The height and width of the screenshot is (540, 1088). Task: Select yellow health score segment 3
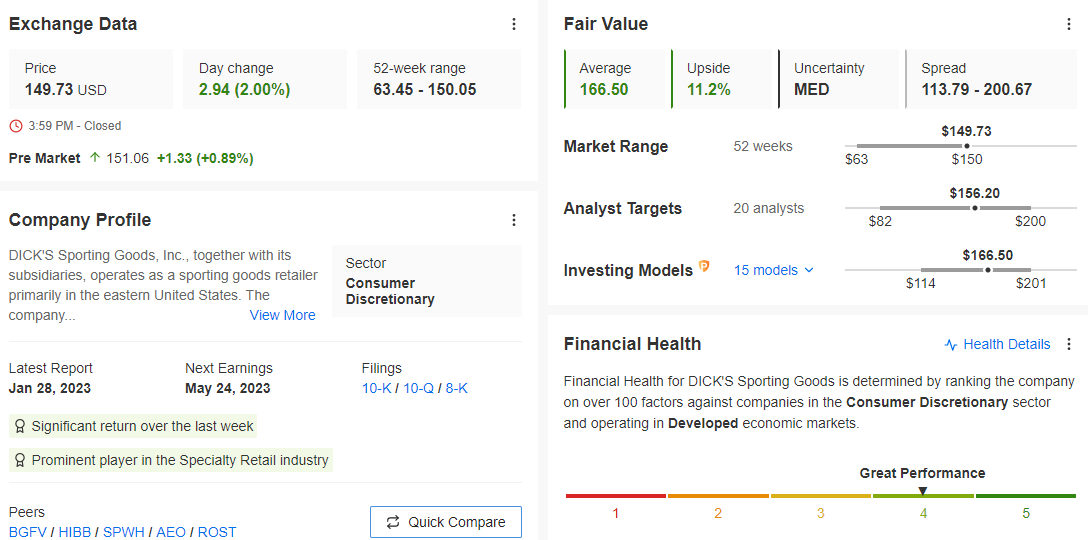(821, 496)
